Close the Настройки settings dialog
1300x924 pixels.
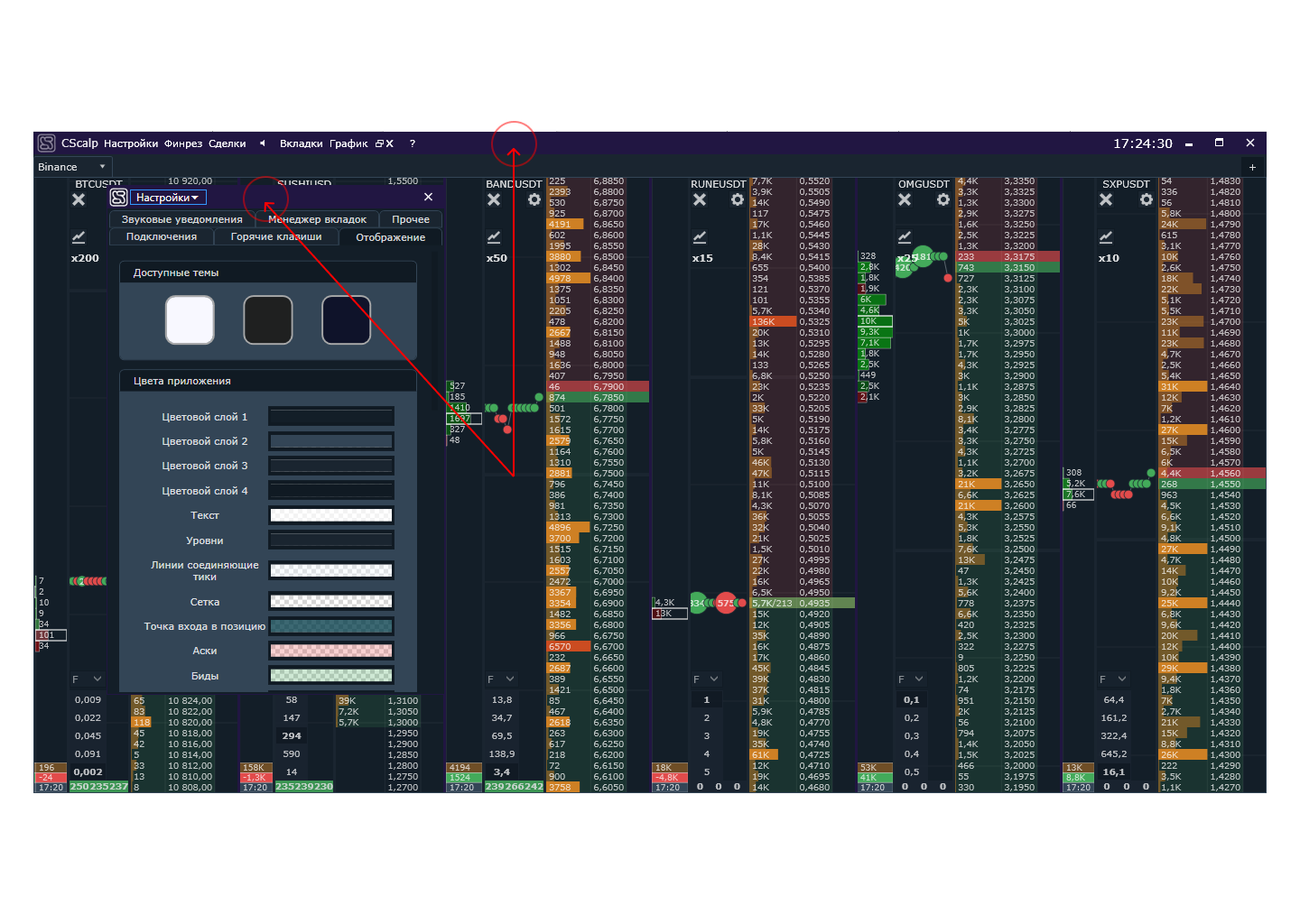coord(428,197)
